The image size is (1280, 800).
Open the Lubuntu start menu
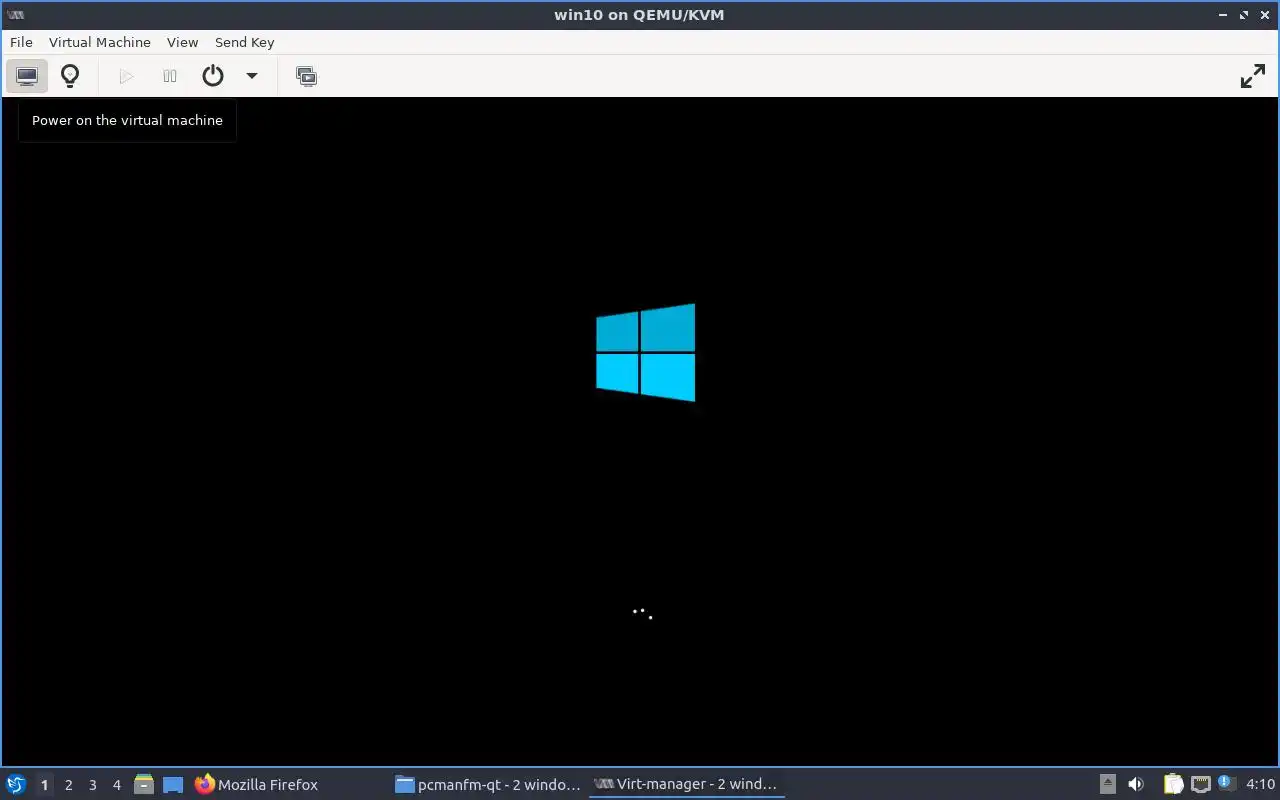click(16, 784)
